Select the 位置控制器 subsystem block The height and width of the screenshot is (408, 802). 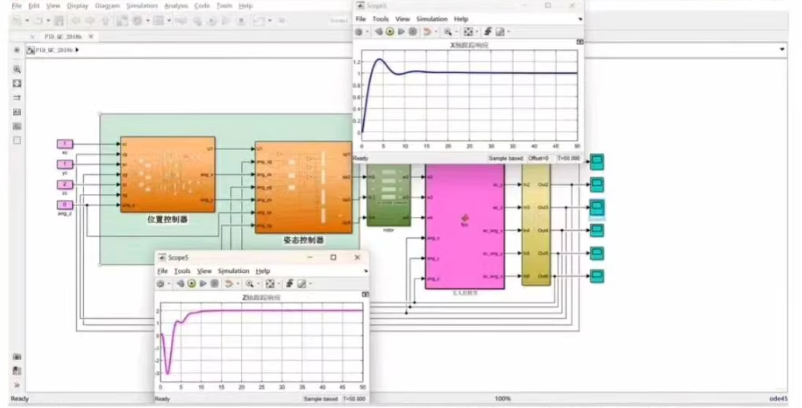[168, 174]
